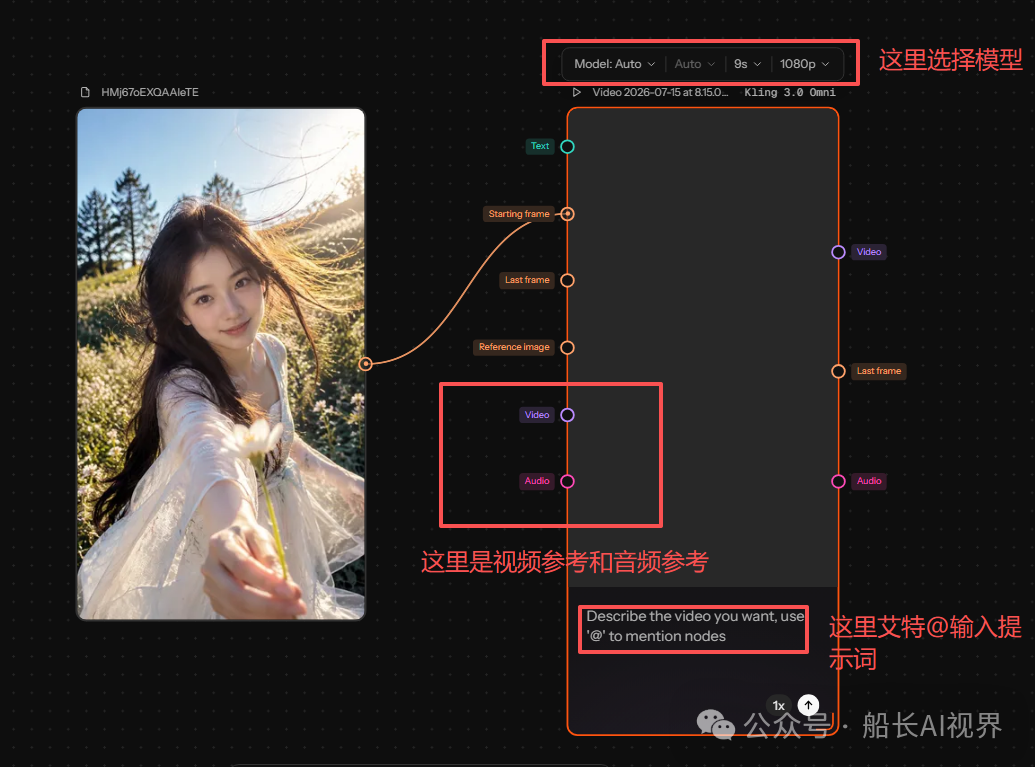The image size is (1035, 767).
Task: Click the input Video label
Action: coord(537,415)
